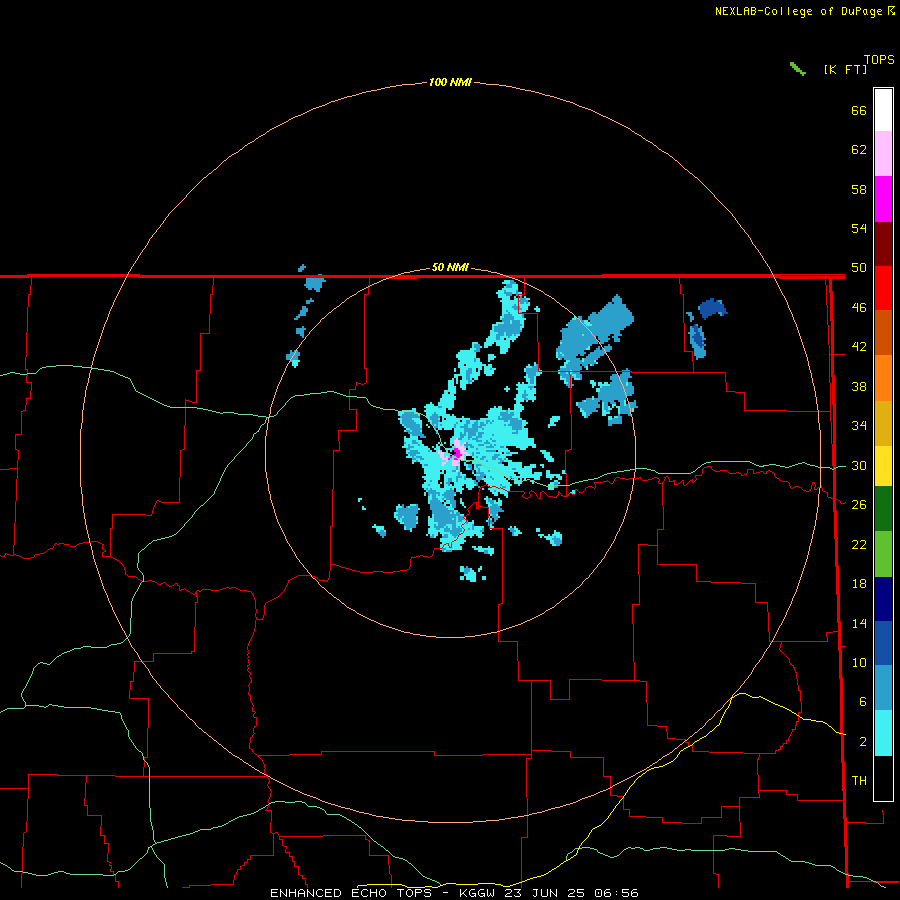Click the green marker icon beside K FT
The width and height of the screenshot is (900, 900).
[798, 69]
